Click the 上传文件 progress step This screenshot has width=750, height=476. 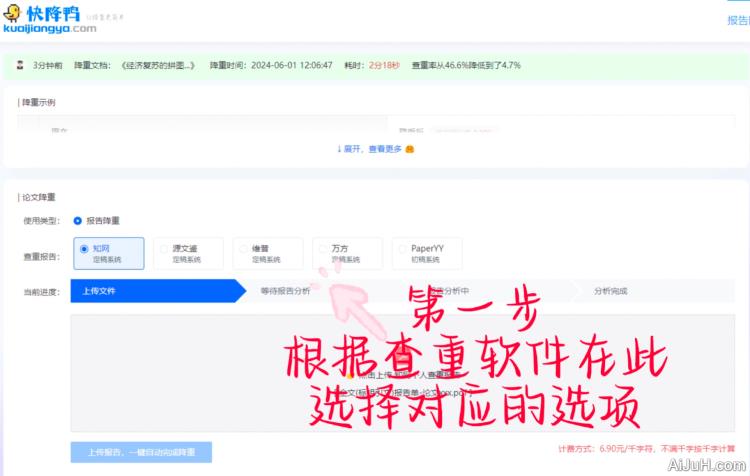pyautogui.click(x=158, y=291)
